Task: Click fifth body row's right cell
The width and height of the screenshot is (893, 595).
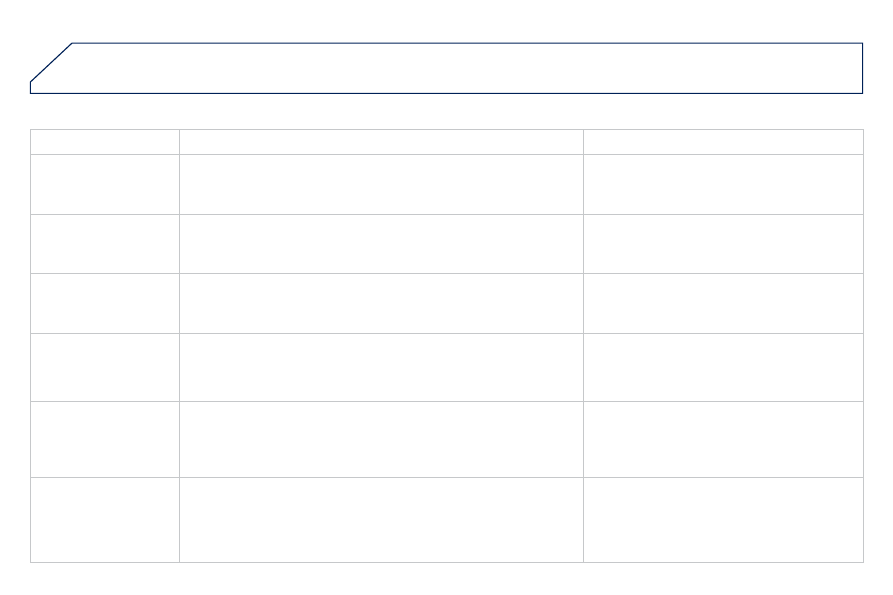Action: 723,440
